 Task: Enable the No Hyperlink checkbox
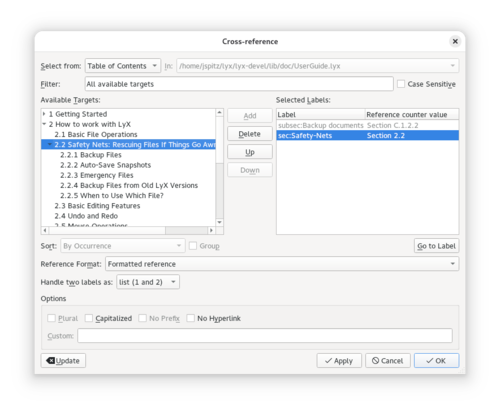(x=190, y=318)
